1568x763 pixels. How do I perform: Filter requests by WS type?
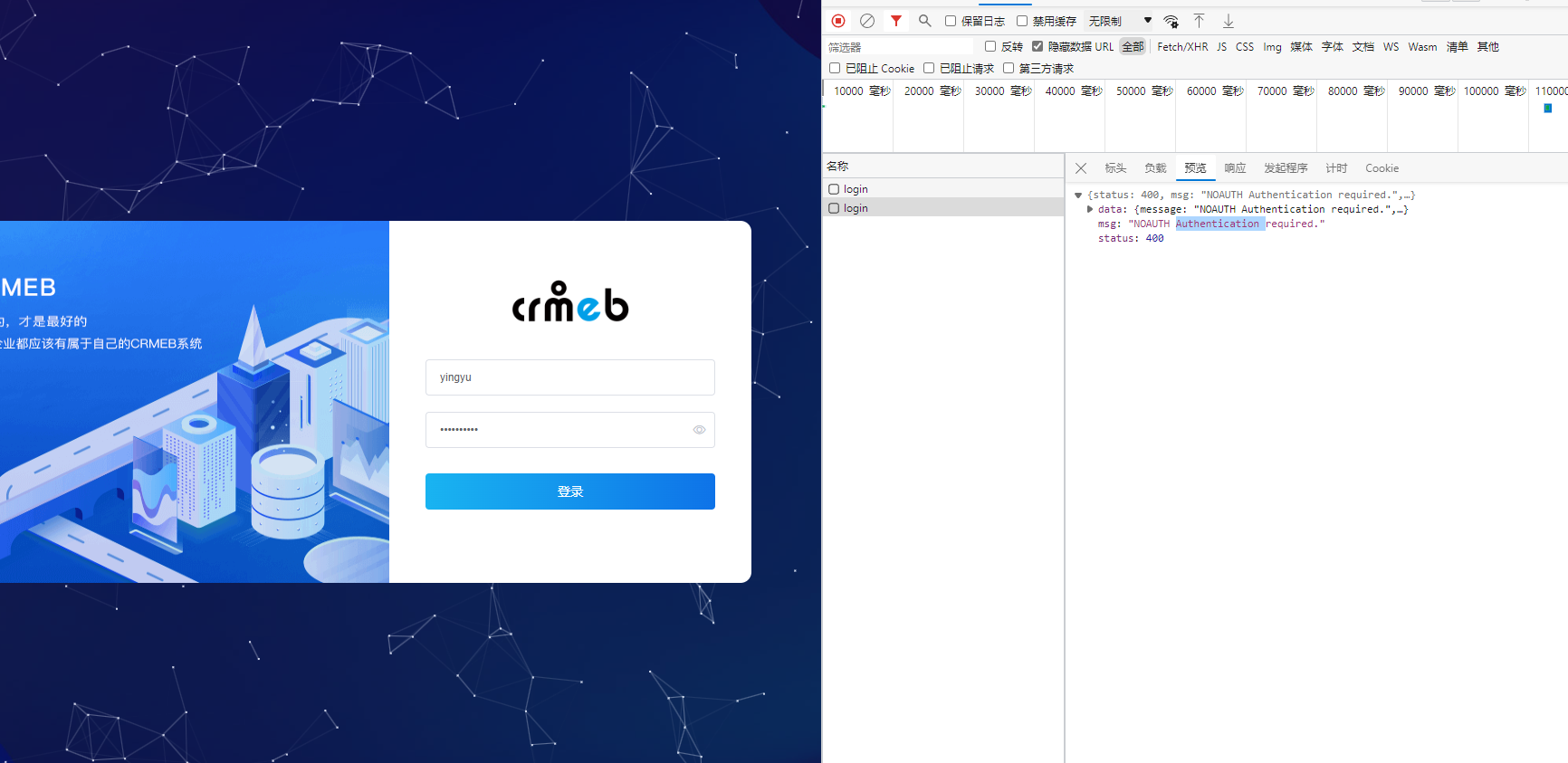click(x=1391, y=47)
